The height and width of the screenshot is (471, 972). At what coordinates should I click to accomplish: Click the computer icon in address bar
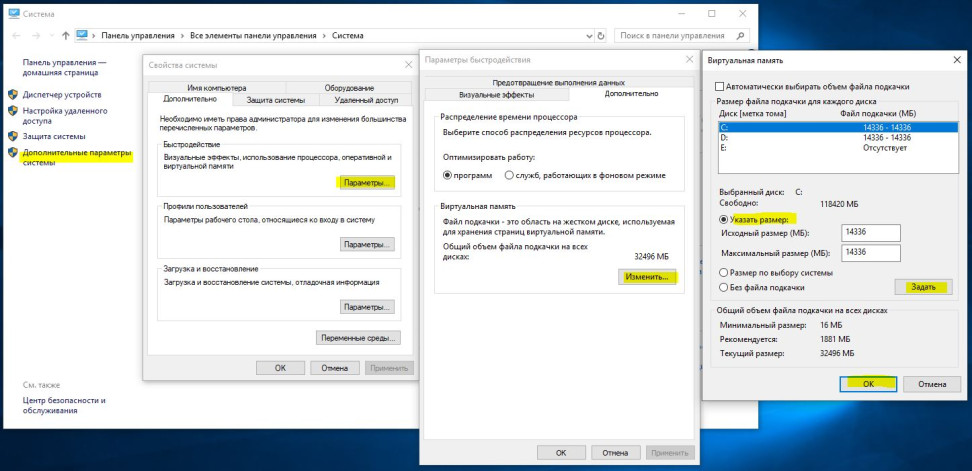tap(82, 35)
